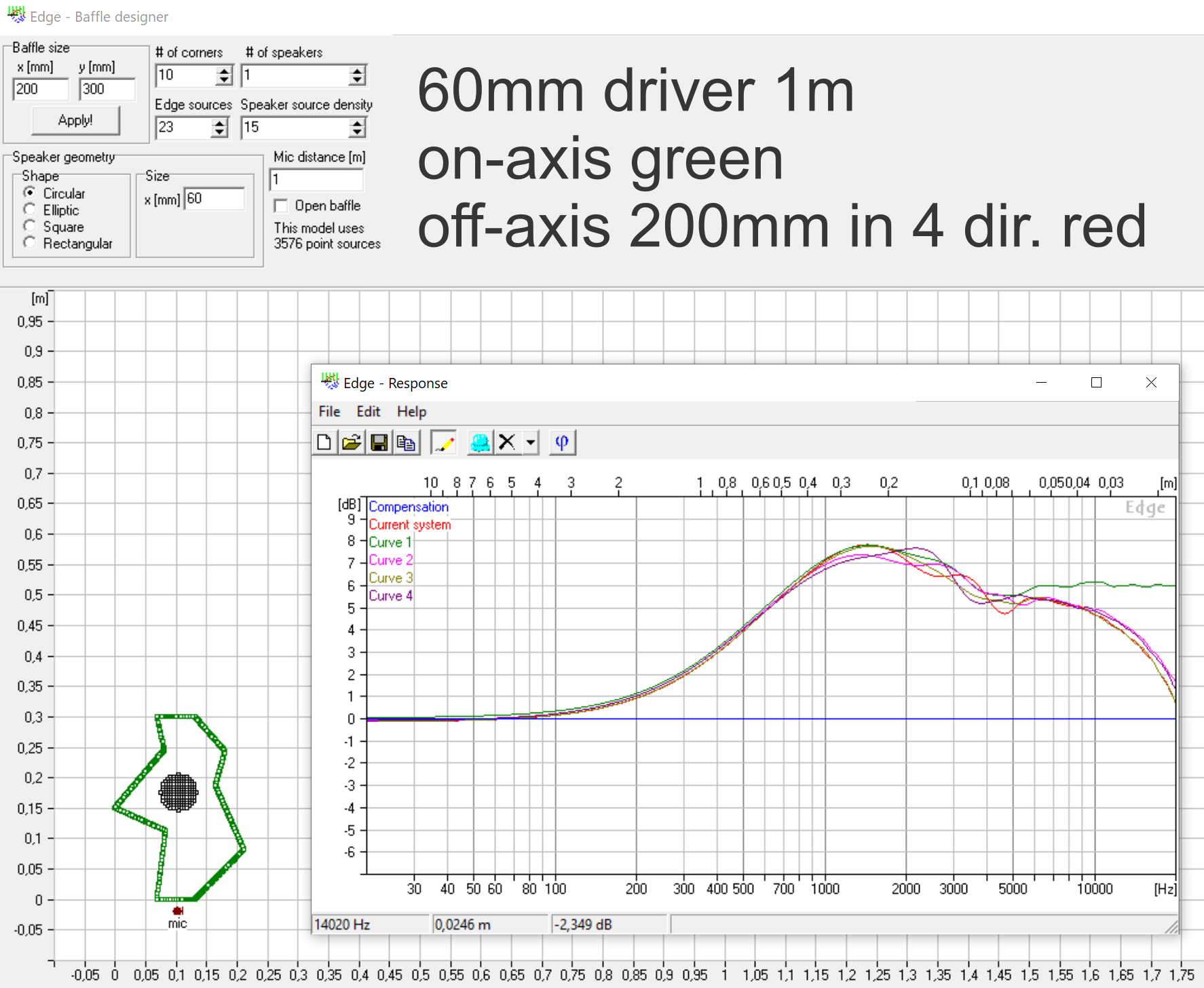Decrease edge sources value
This screenshot has width=1204, height=988.
click(219, 132)
